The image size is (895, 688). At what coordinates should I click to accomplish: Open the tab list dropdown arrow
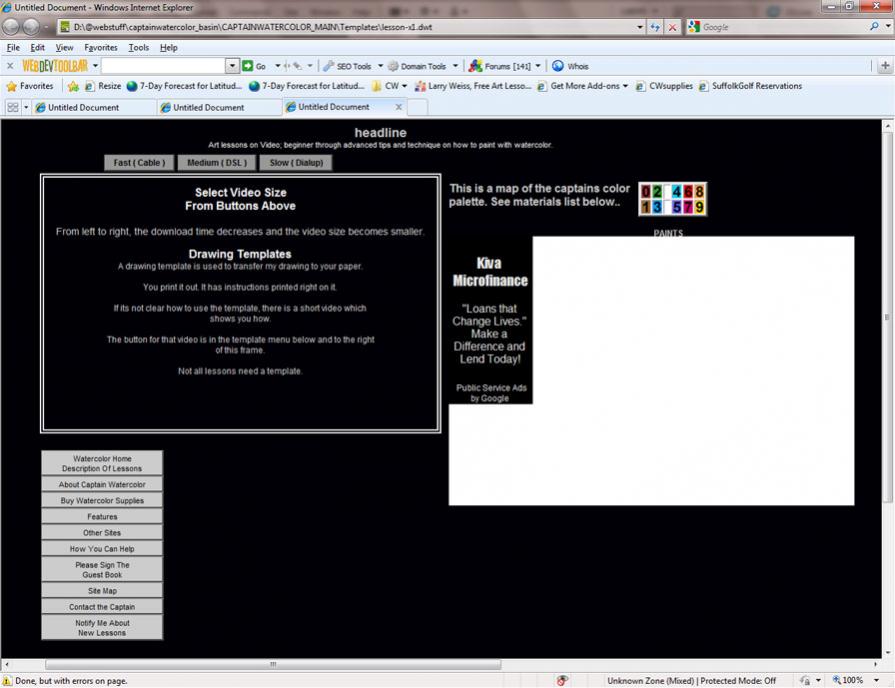tap(26, 107)
